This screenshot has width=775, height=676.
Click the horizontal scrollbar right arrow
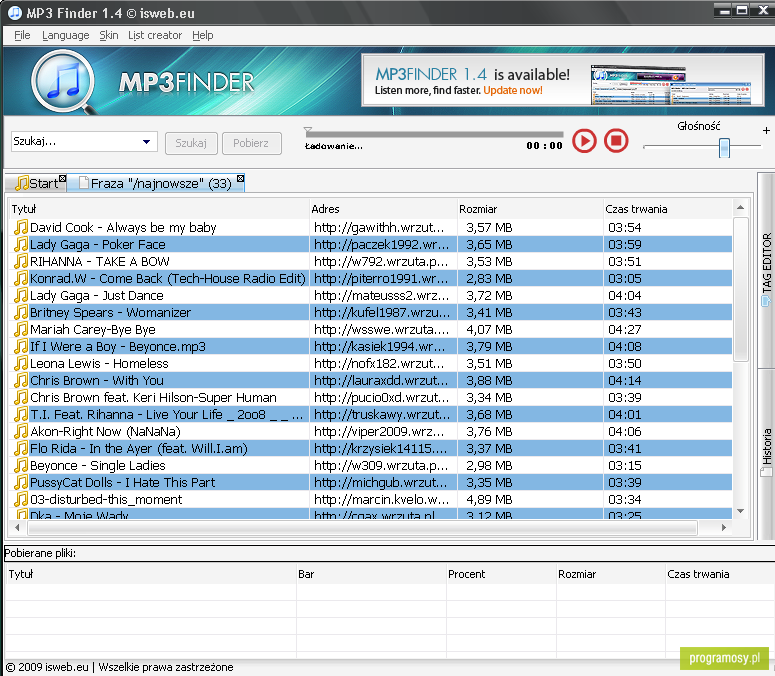tap(724, 527)
